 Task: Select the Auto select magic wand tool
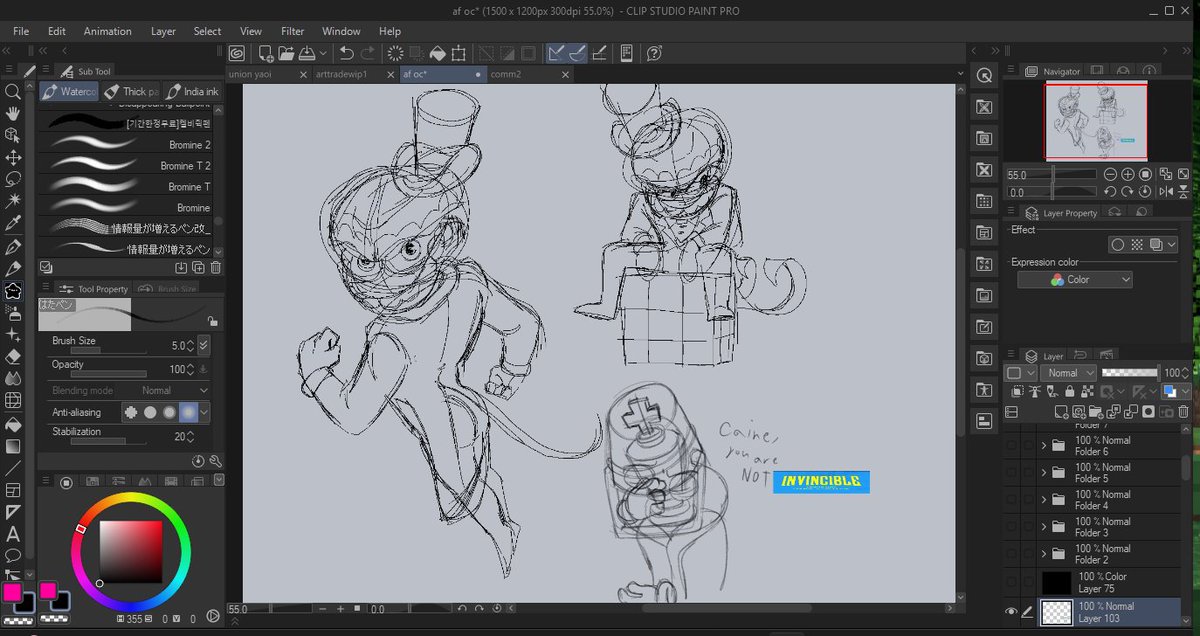point(13,201)
